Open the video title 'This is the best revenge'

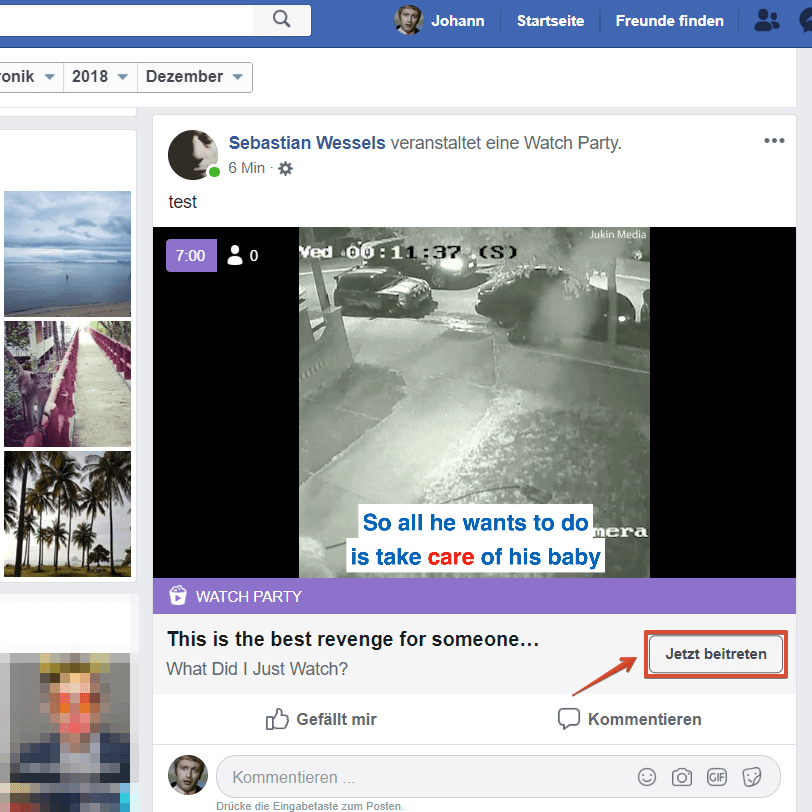coord(353,639)
